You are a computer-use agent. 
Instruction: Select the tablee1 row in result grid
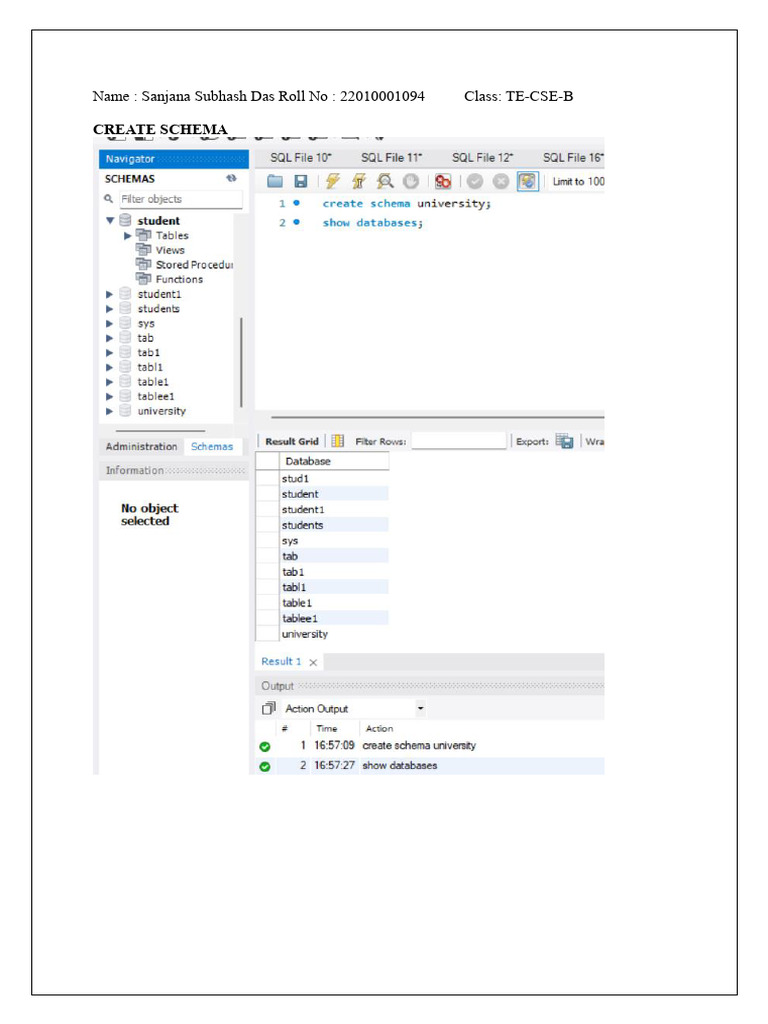click(334, 618)
